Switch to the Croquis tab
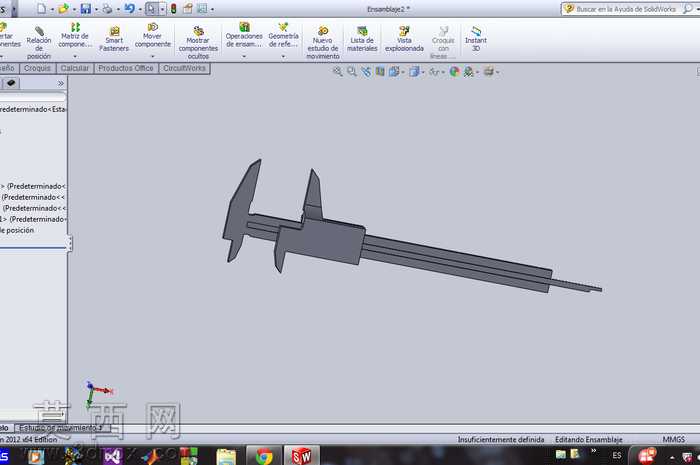700x465 pixels. click(x=37, y=68)
